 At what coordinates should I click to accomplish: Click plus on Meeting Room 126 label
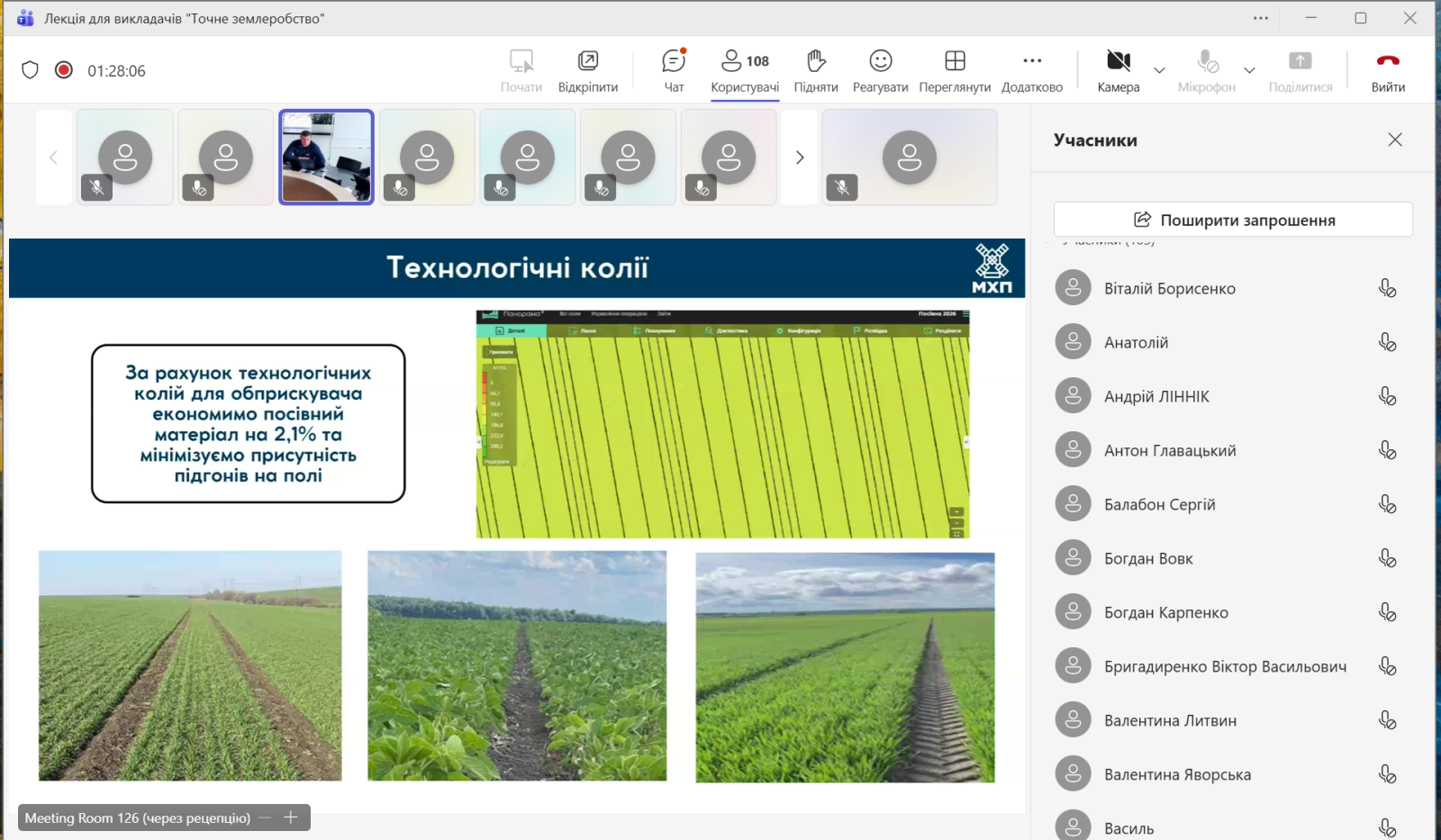[x=291, y=817]
